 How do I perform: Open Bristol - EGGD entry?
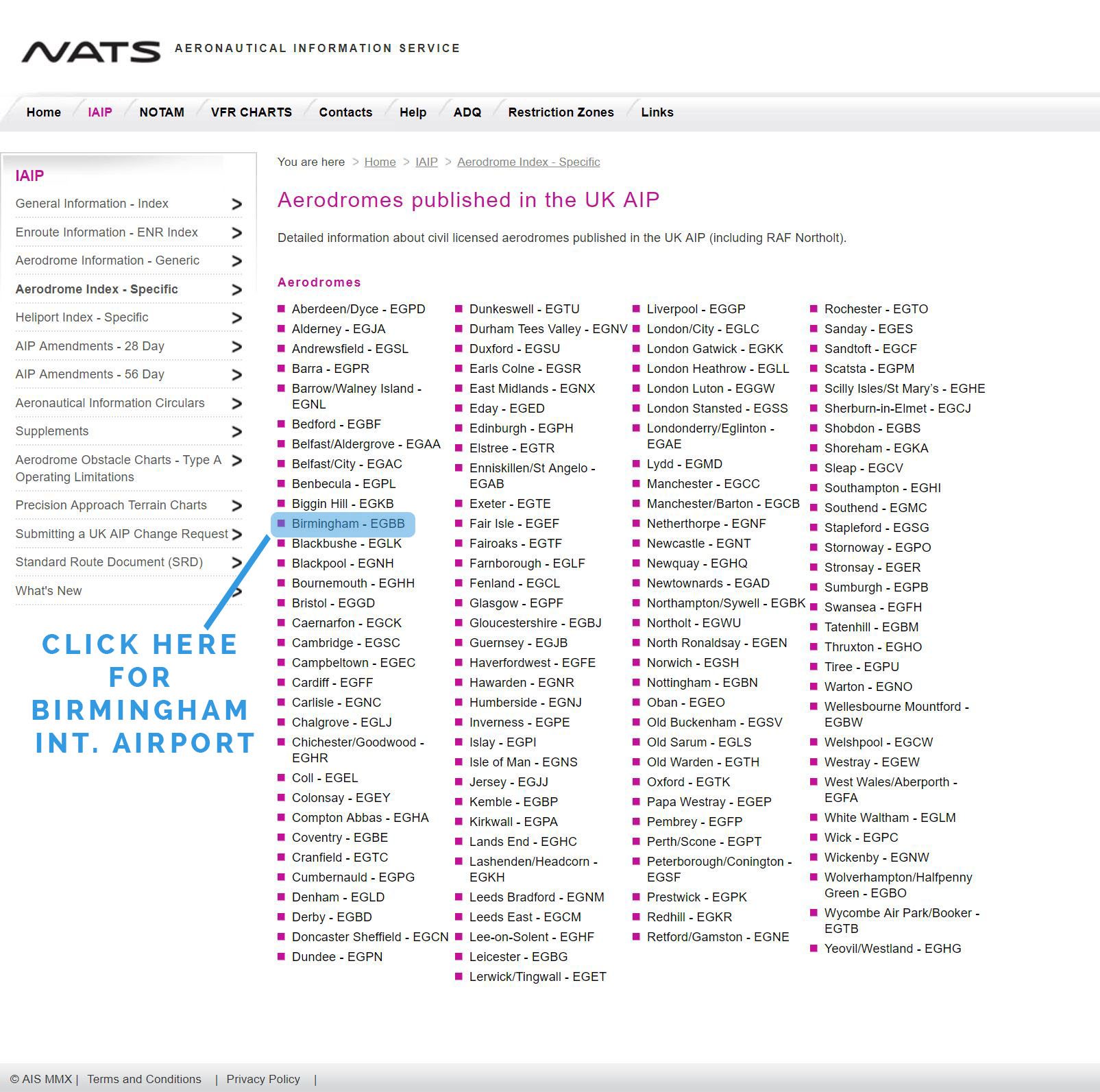coord(333,603)
